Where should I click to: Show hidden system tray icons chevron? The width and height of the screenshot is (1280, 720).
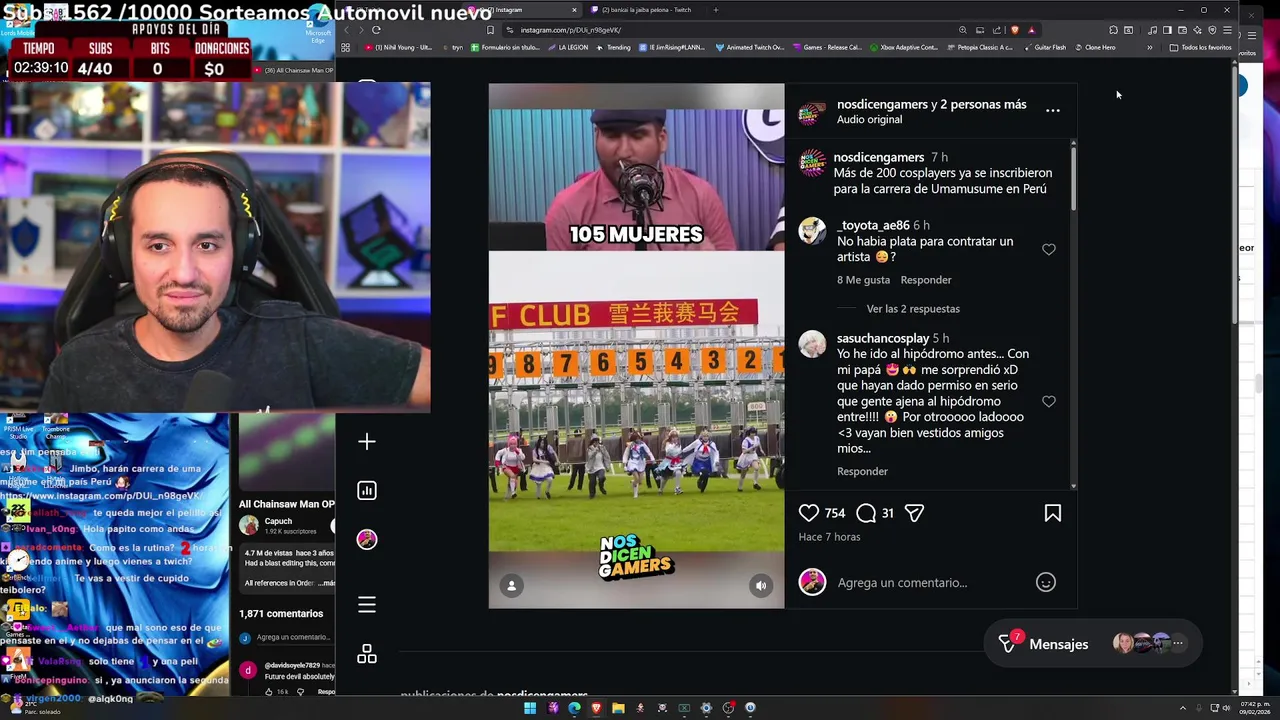point(1182,708)
